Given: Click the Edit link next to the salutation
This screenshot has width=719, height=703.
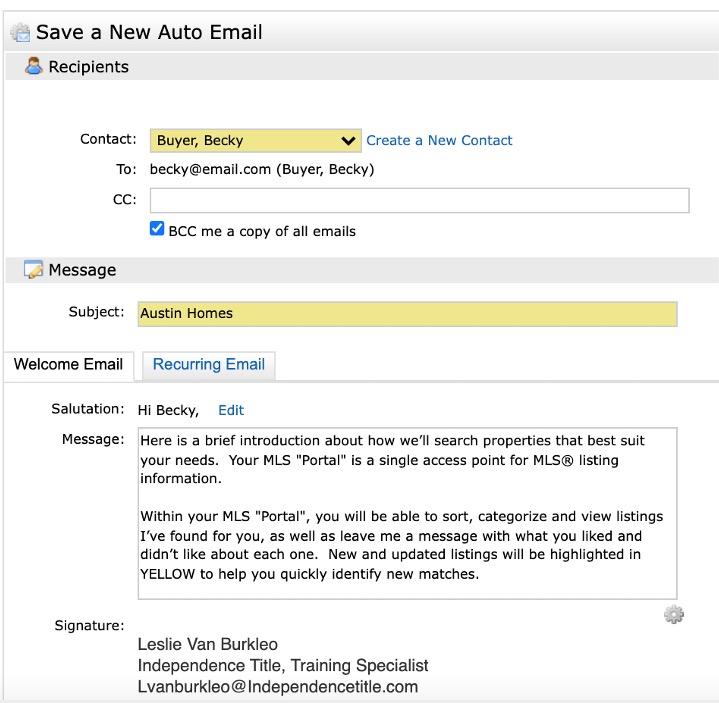Looking at the screenshot, I should pos(231,410).
